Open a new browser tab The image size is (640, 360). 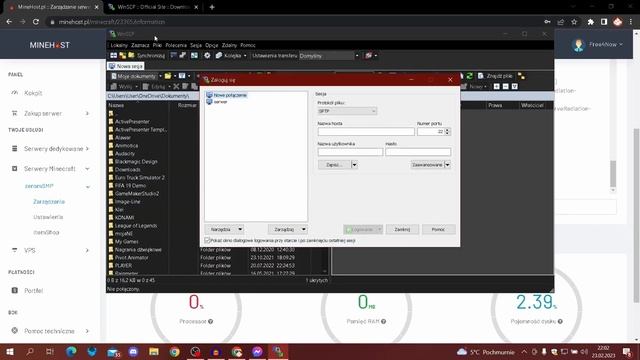[212, 7]
